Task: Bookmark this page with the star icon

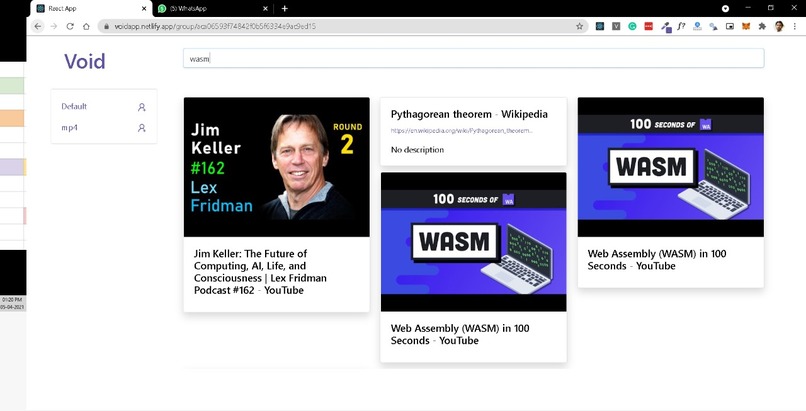Action: click(x=579, y=26)
